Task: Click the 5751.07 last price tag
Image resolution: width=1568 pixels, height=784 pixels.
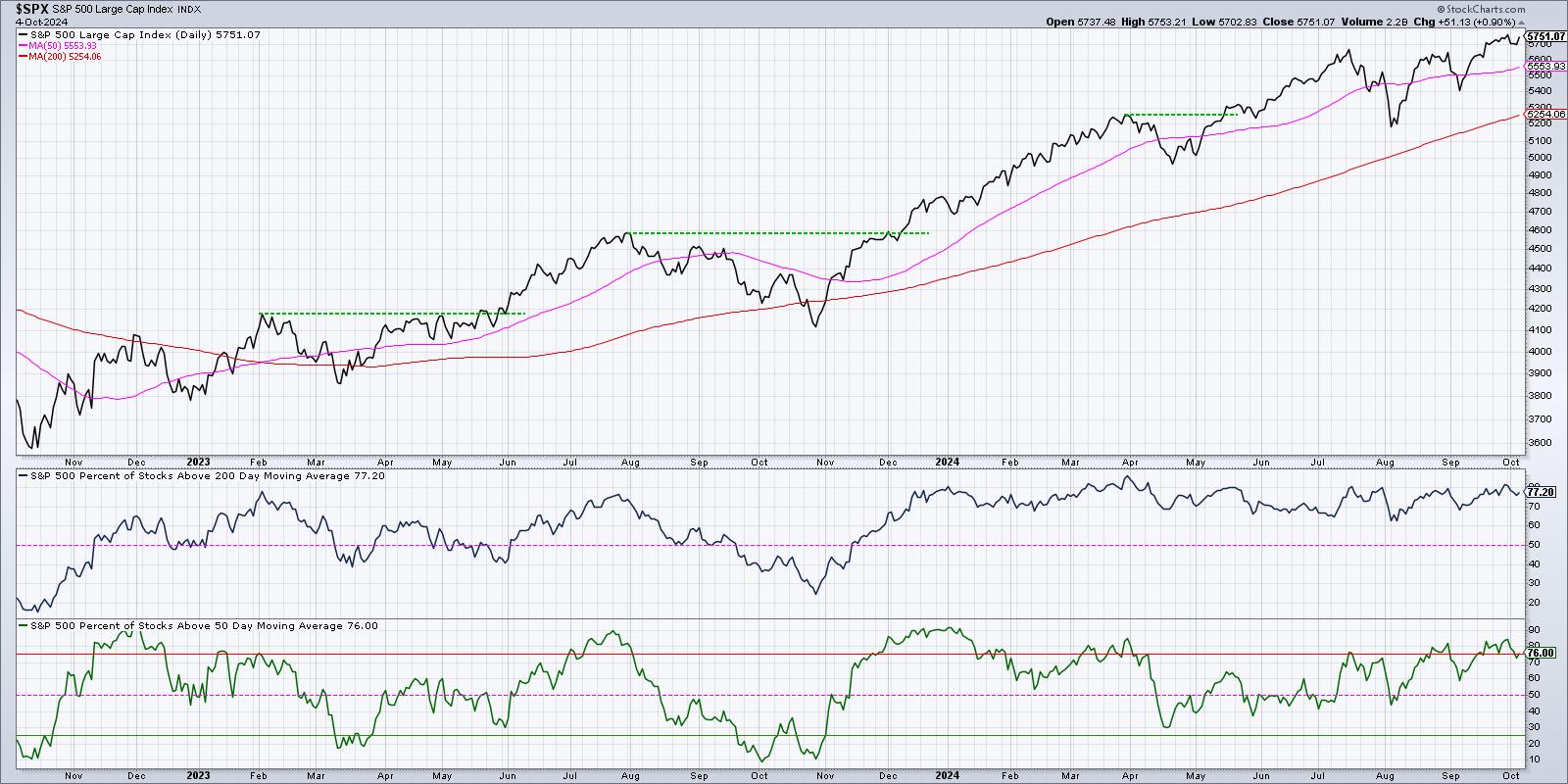Action: click(x=1543, y=36)
